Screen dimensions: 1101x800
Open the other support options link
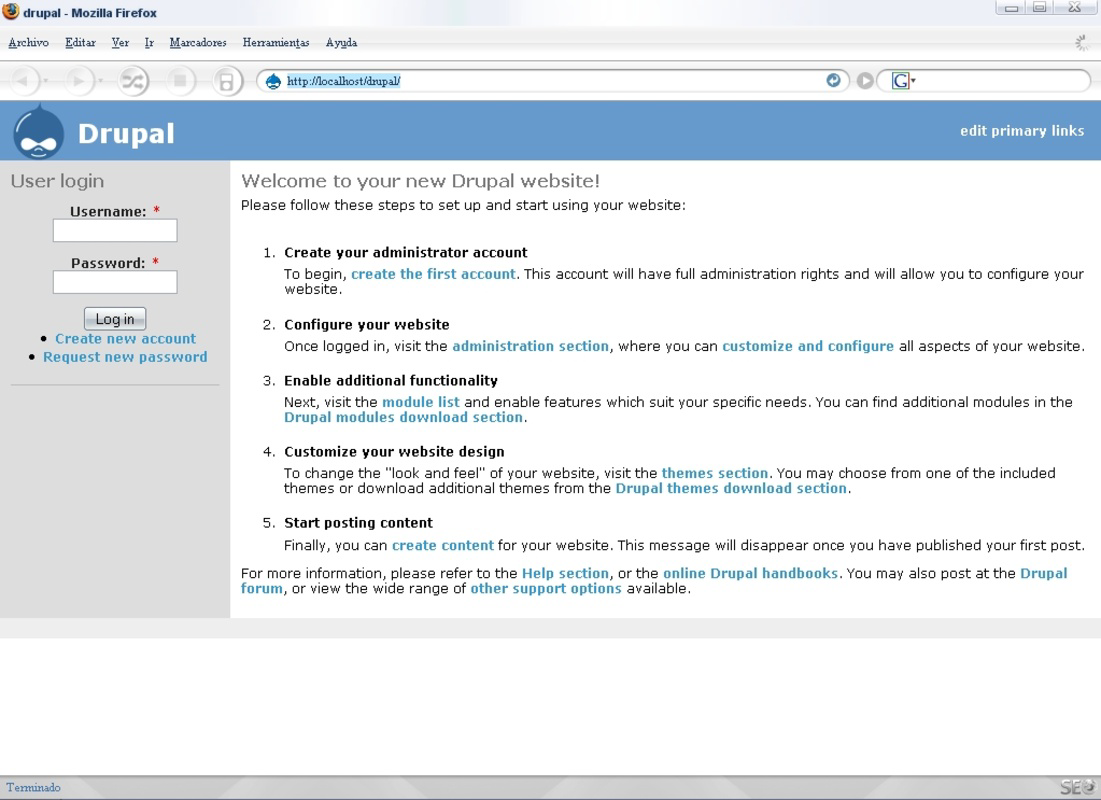(546, 589)
